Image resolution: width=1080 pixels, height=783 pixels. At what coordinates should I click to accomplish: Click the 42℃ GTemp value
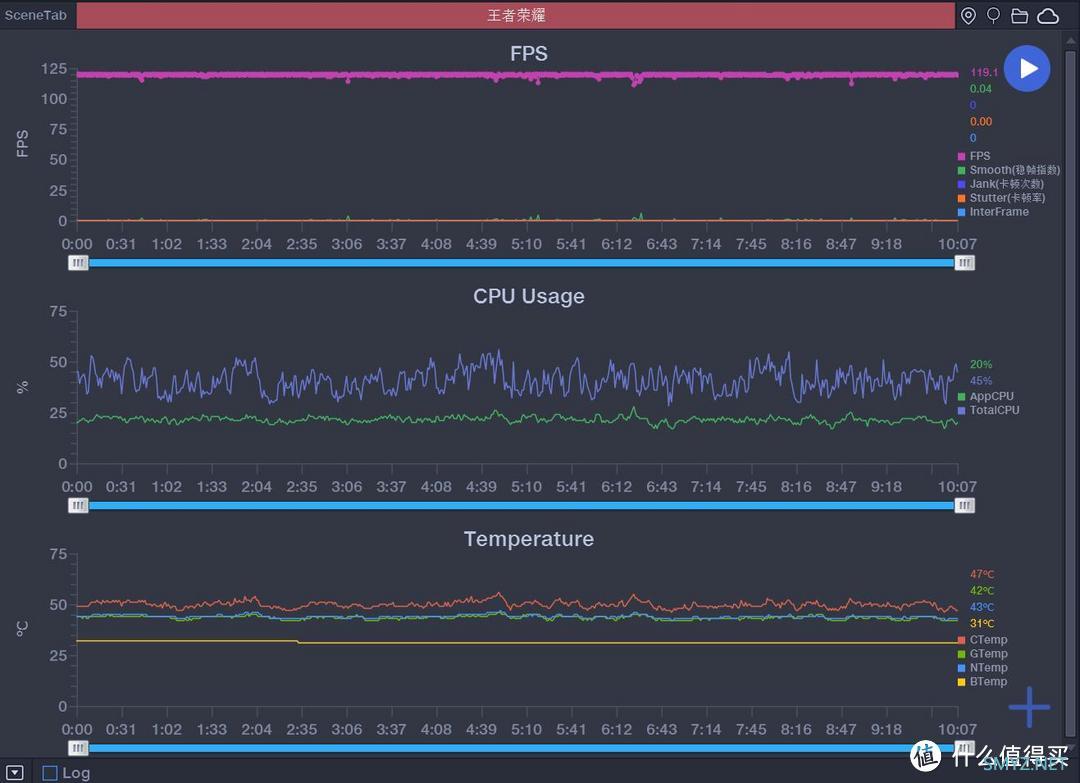pos(982,591)
